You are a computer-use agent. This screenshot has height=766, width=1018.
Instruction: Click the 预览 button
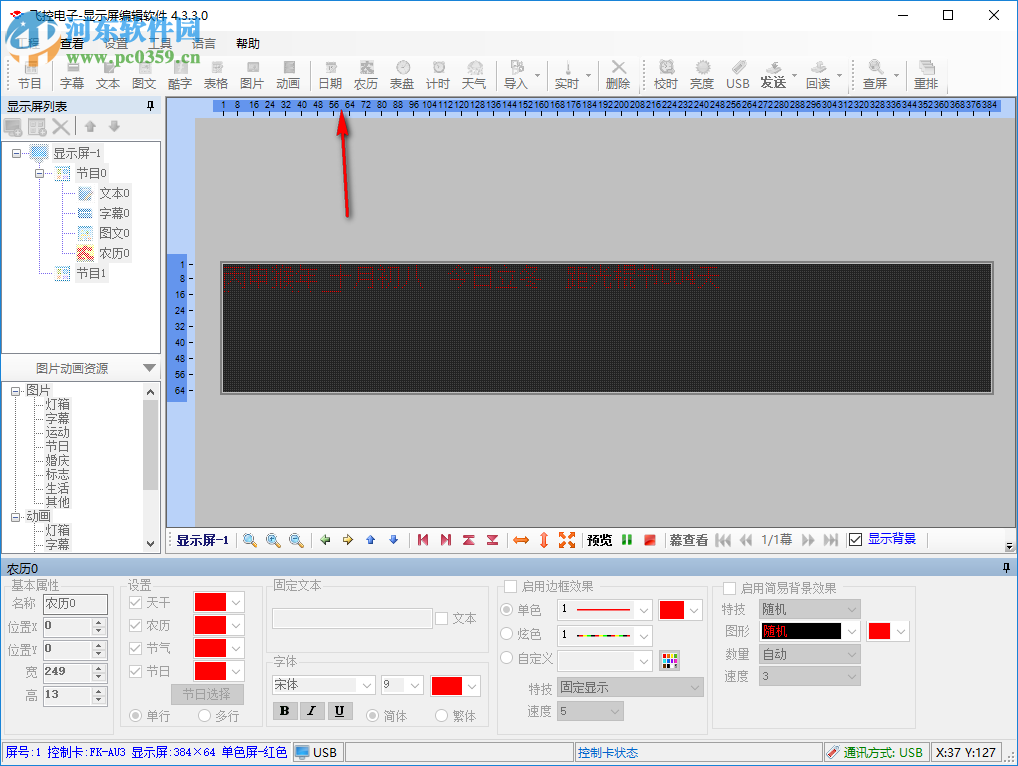click(599, 540)
